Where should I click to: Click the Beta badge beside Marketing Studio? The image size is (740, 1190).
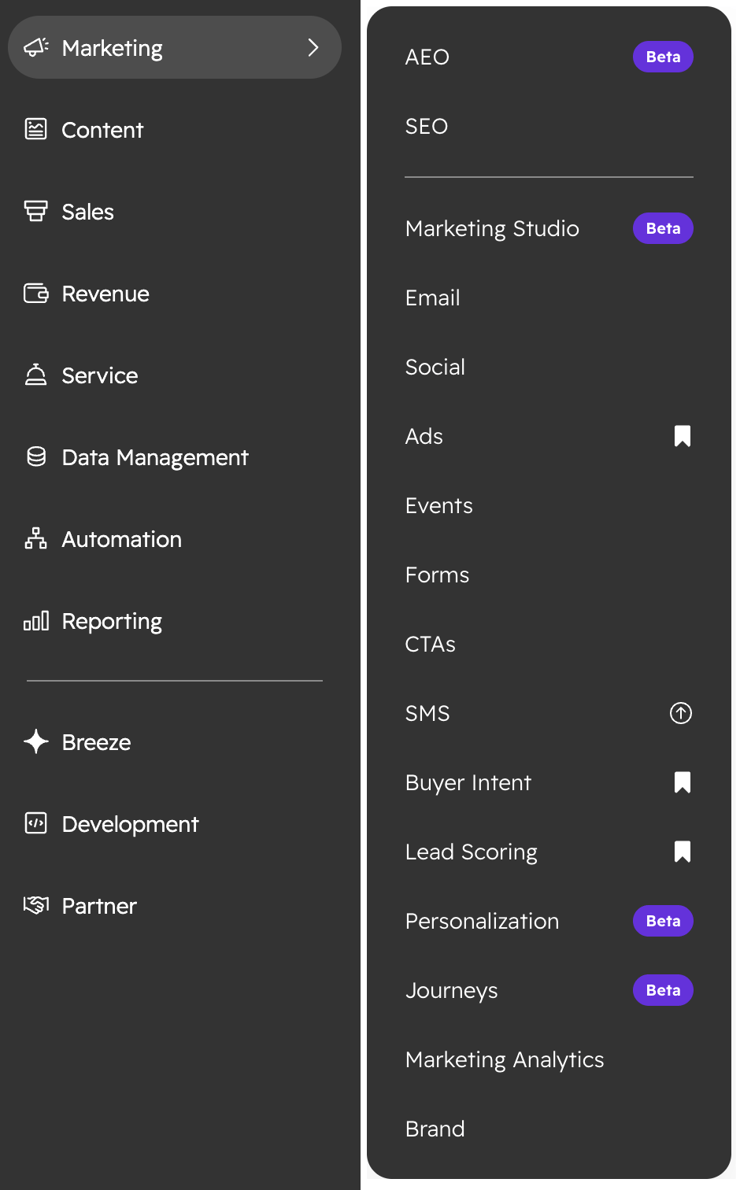(x=663, y=228)
